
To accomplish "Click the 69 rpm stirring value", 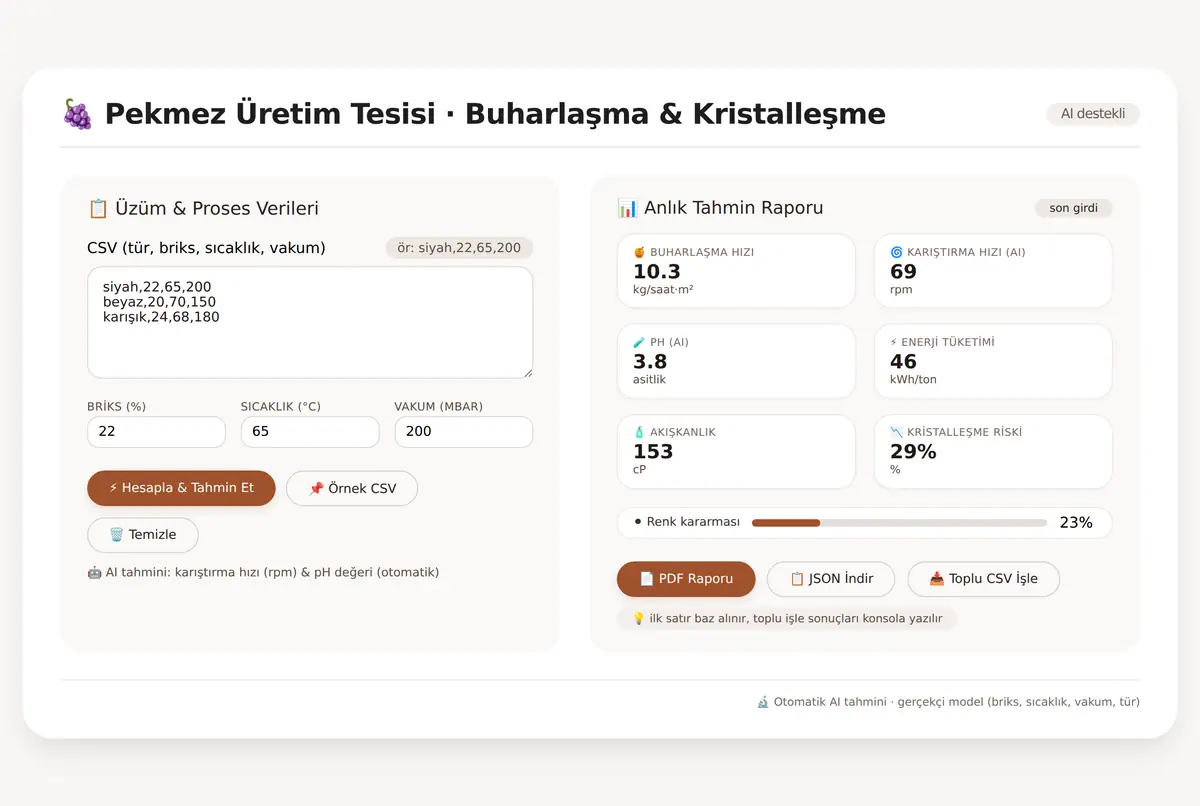I will pos(903,272).
